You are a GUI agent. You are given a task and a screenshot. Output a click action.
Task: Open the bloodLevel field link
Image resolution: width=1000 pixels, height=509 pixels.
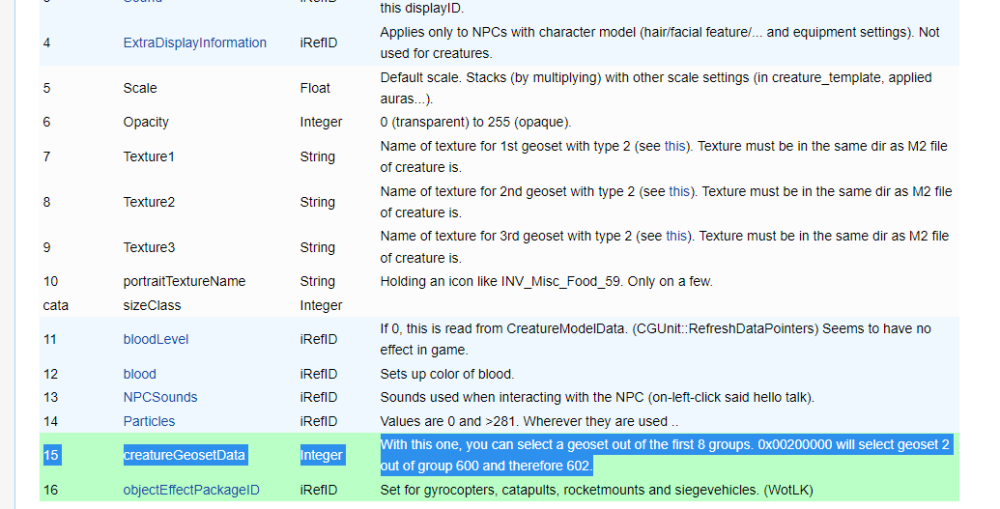[155, 339]
